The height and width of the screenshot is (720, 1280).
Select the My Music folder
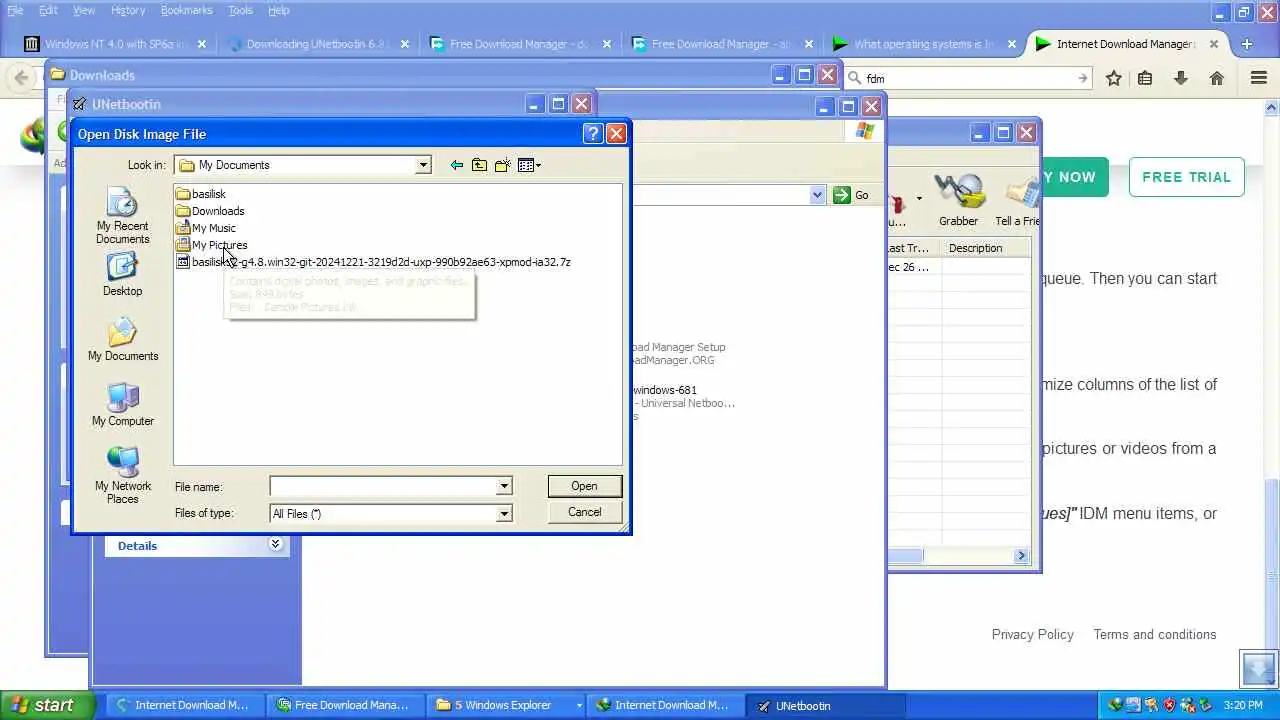point(206,228)
